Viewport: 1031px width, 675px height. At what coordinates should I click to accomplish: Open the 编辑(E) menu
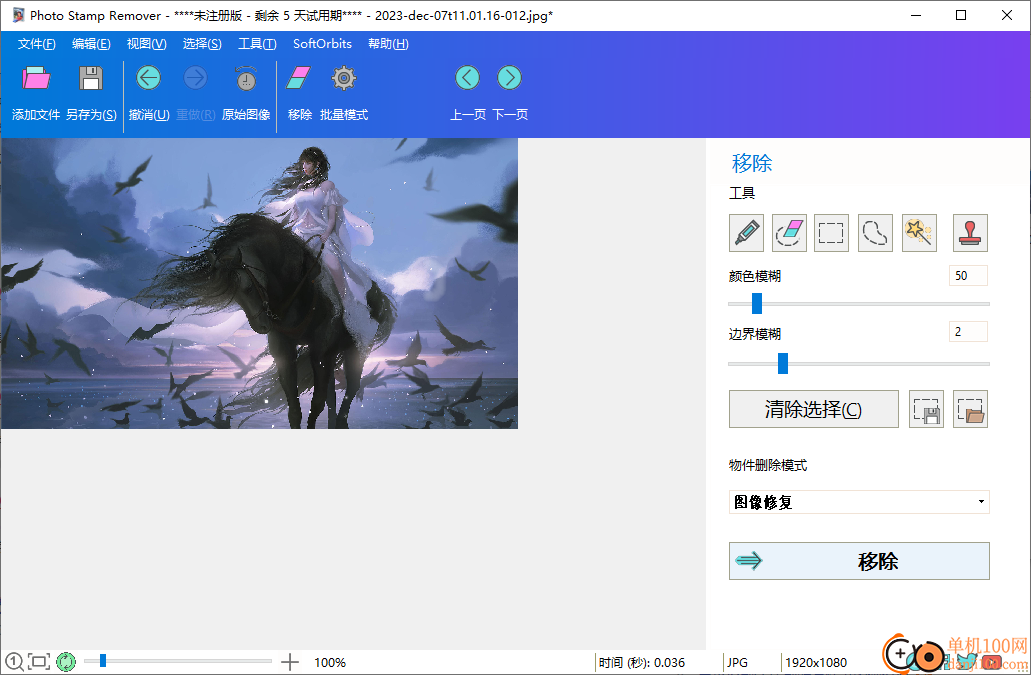91,44
